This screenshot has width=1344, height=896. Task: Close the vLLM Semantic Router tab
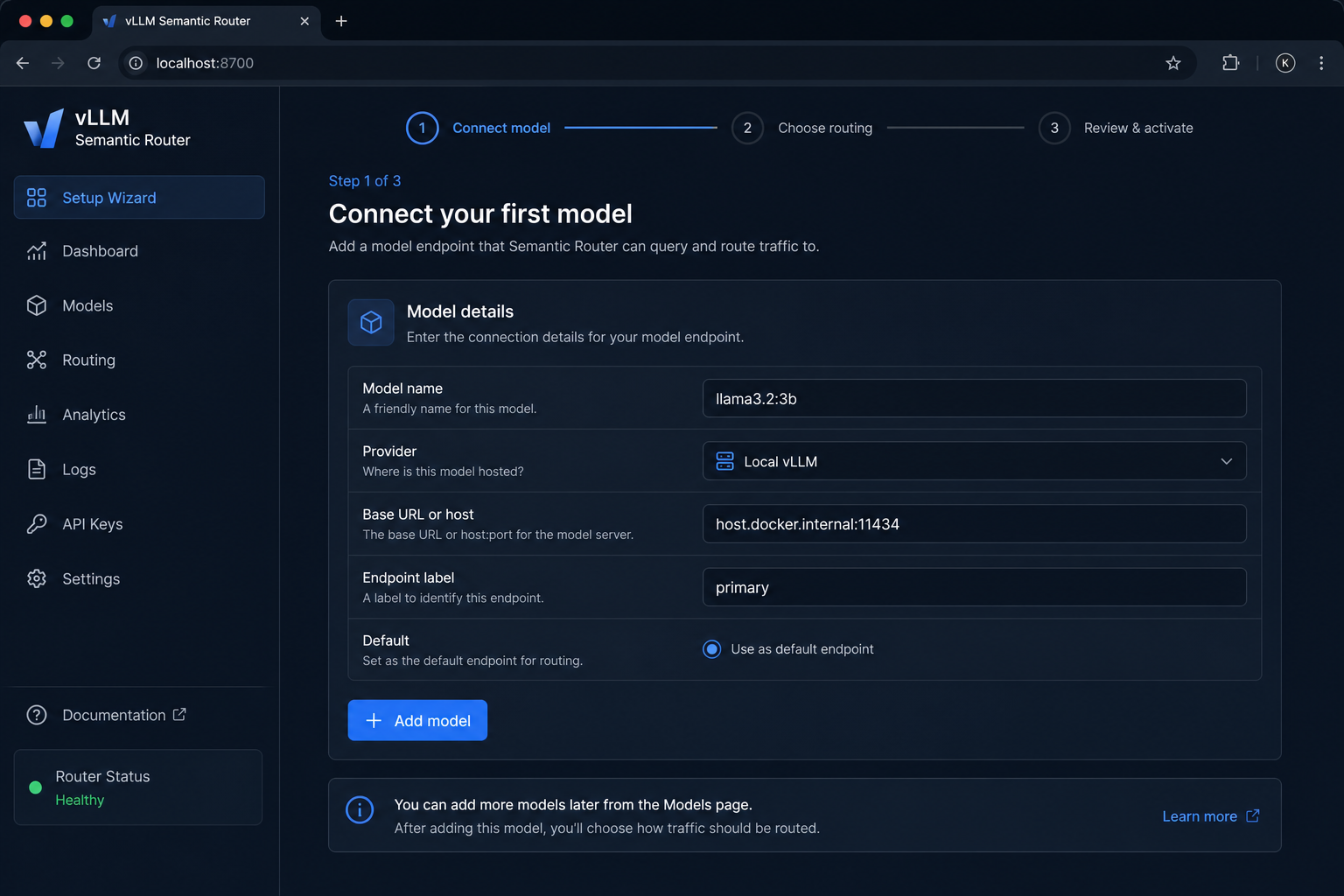click(304, 21)
